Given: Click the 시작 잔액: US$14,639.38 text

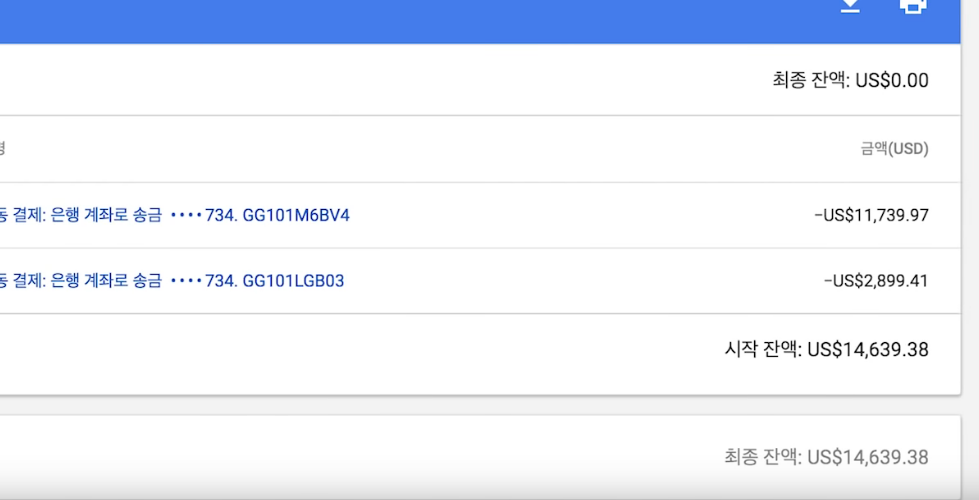Looking at the screenshot, I should pos(826,349).
